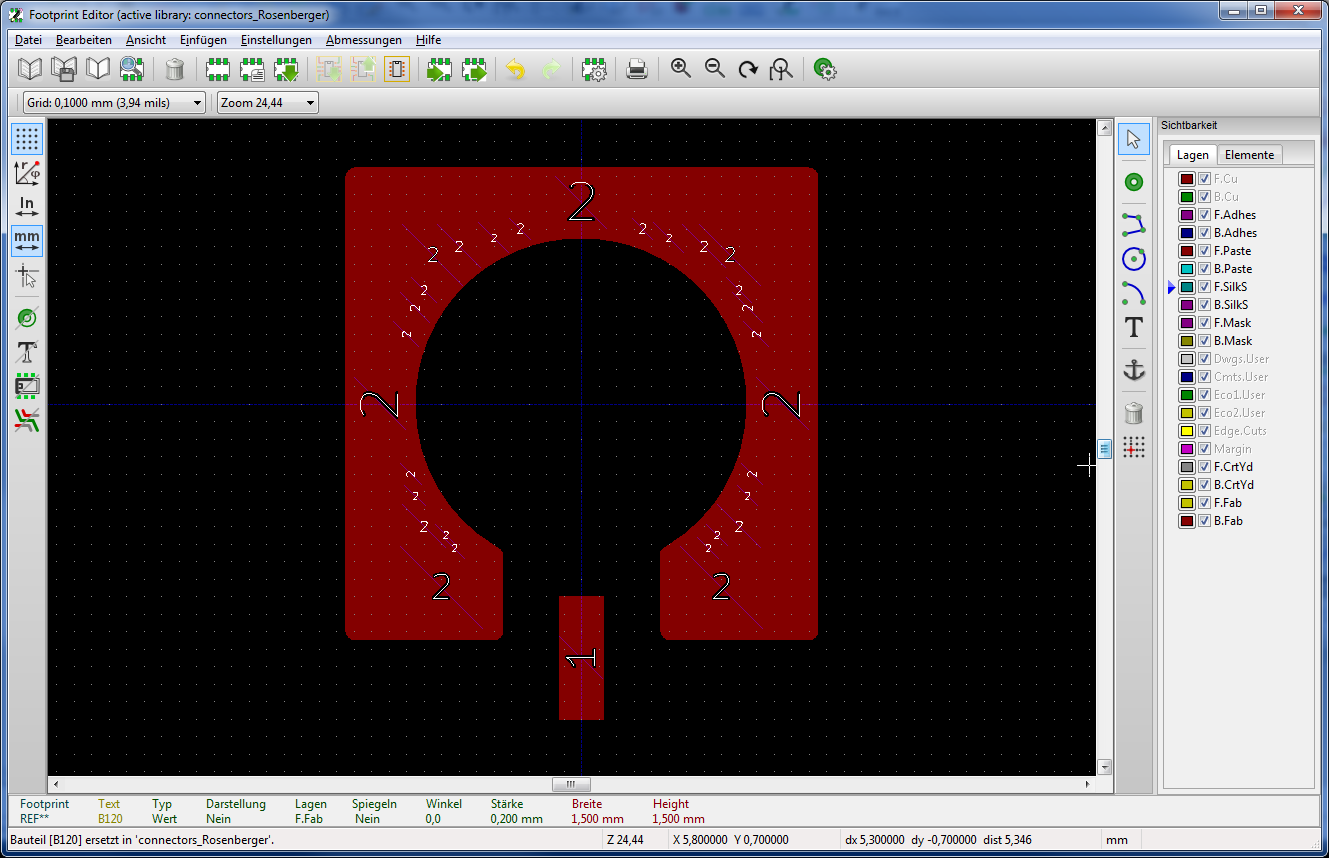Uncheck F.Adhes layer visibility checkbox
The height and width of the screenshot is (858, 1329).
[x=1205, y=215]
